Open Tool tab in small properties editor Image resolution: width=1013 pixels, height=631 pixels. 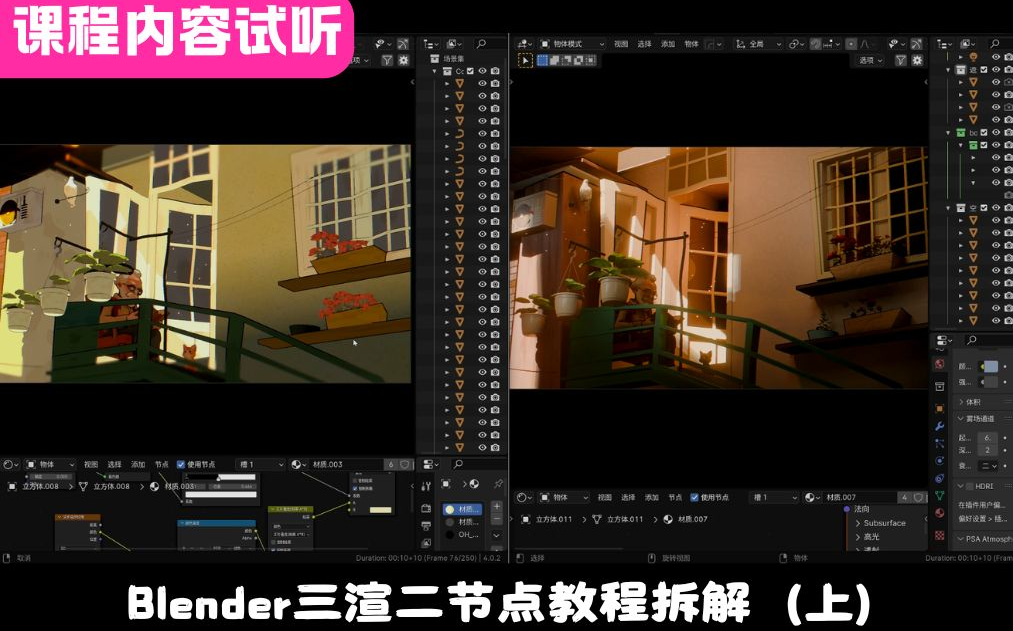(x=426, y=486)
